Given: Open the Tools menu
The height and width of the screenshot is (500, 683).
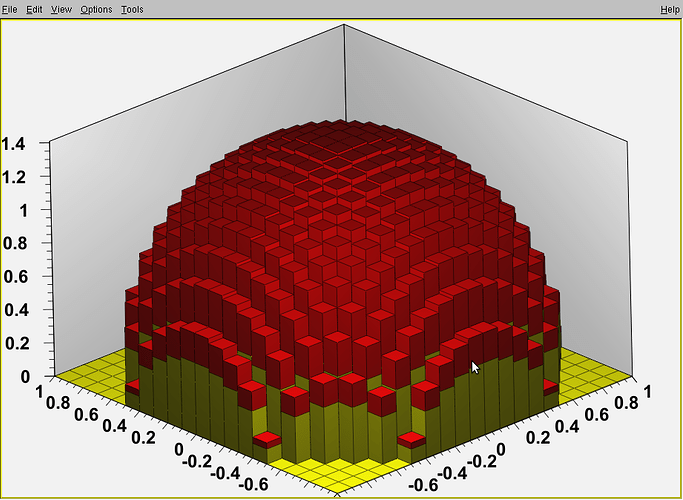Looking at the screenshot, I should [132, 9].
